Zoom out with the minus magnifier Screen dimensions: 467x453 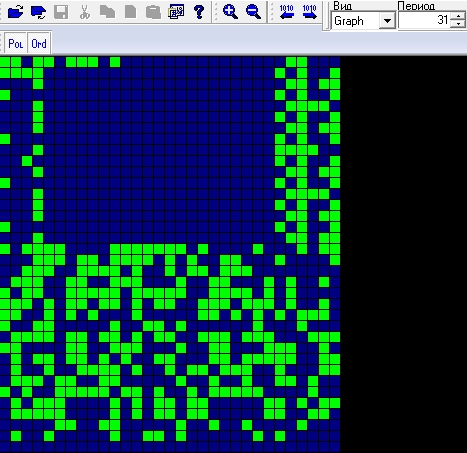click(253, 12)
